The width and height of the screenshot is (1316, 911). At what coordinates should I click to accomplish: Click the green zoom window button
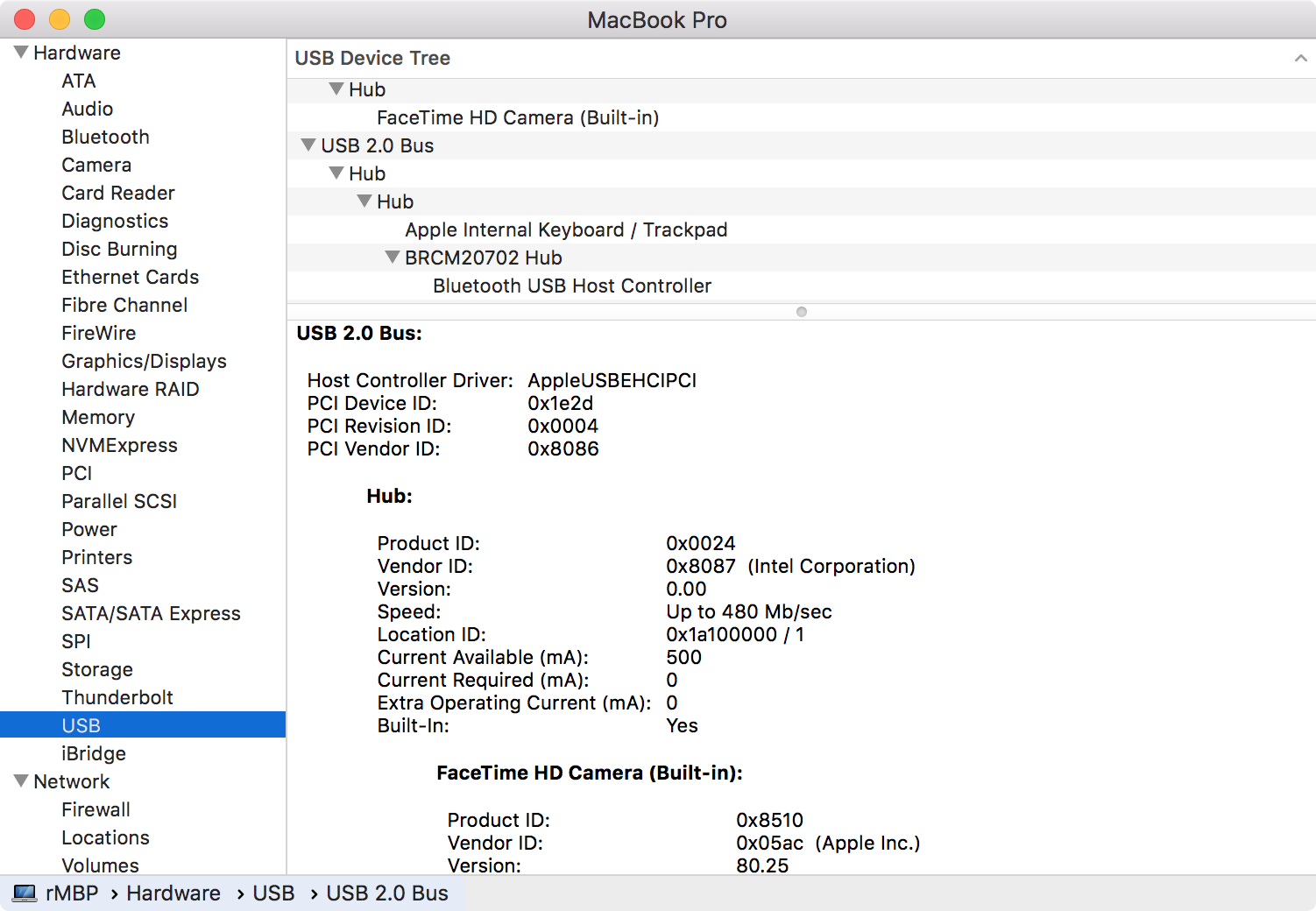pyautogui.click(x=94, y=19)
